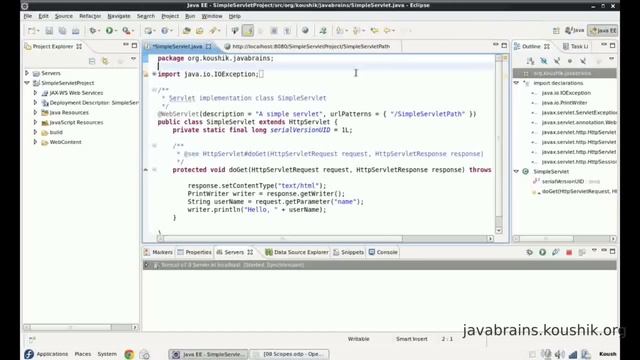Expand the build folder node
640x360 pixels.
click(x=36, y=132)
